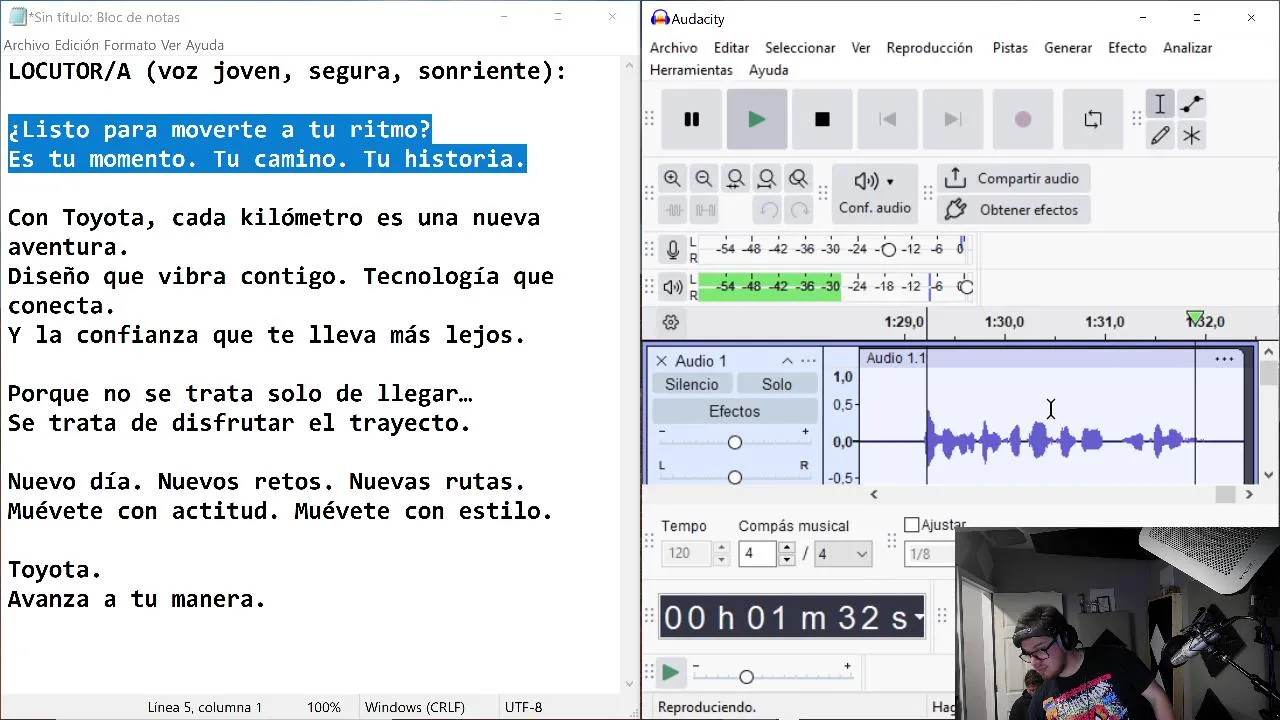Open Audacity Editar menu
The height and width of the screenshot is (720, 1280).
pos(731,48)
